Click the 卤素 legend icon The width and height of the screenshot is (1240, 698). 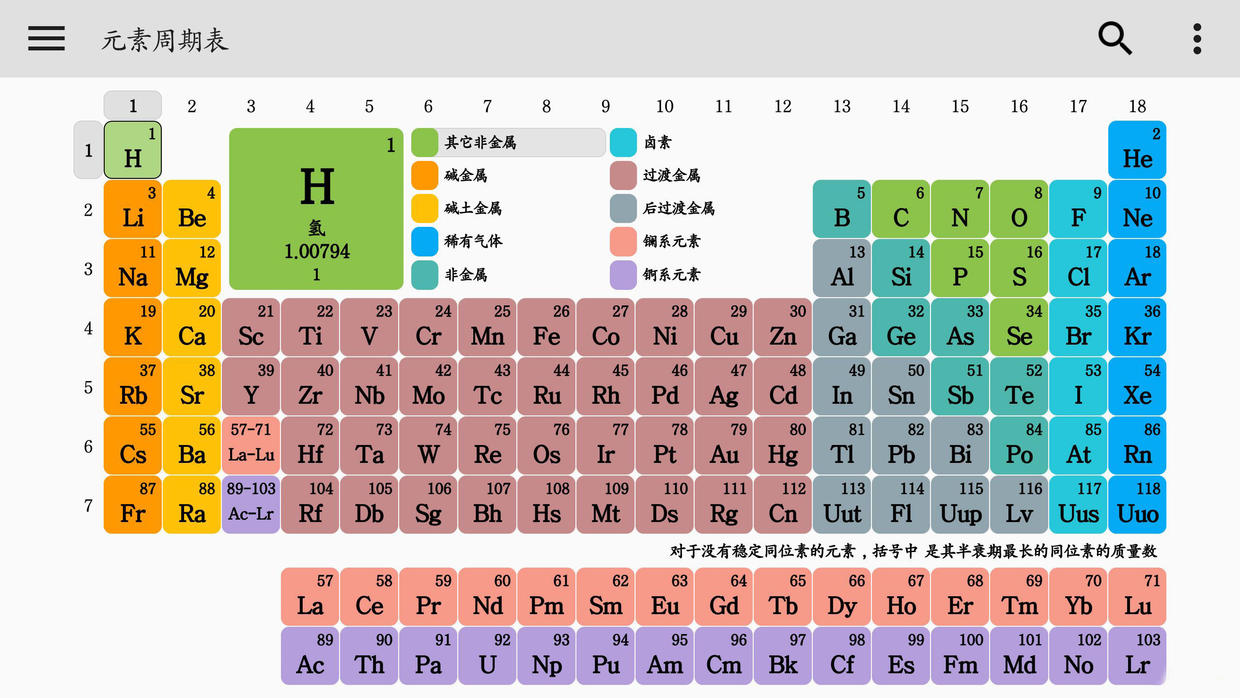tap(623, 142)
